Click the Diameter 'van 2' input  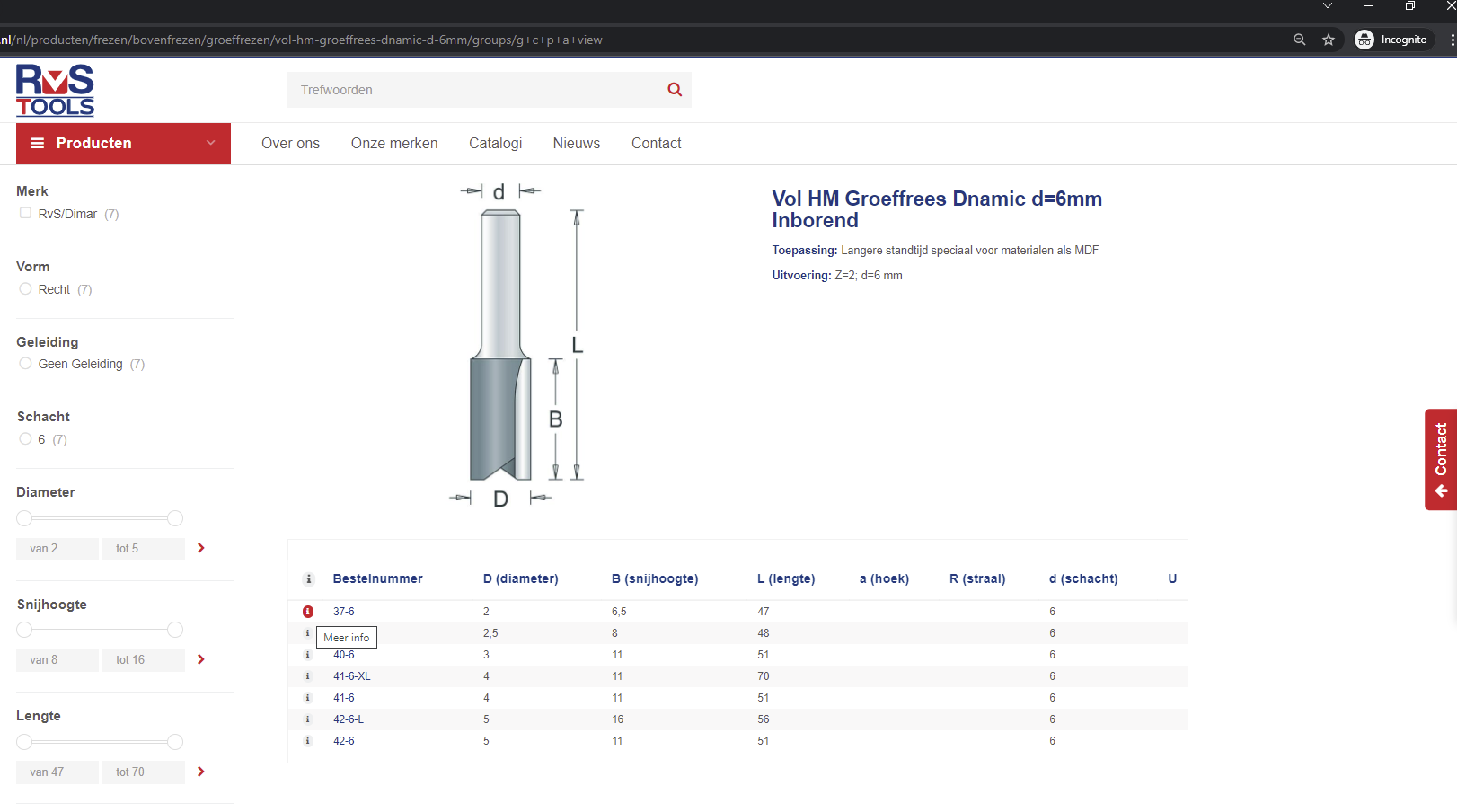(x=57, y=549)
